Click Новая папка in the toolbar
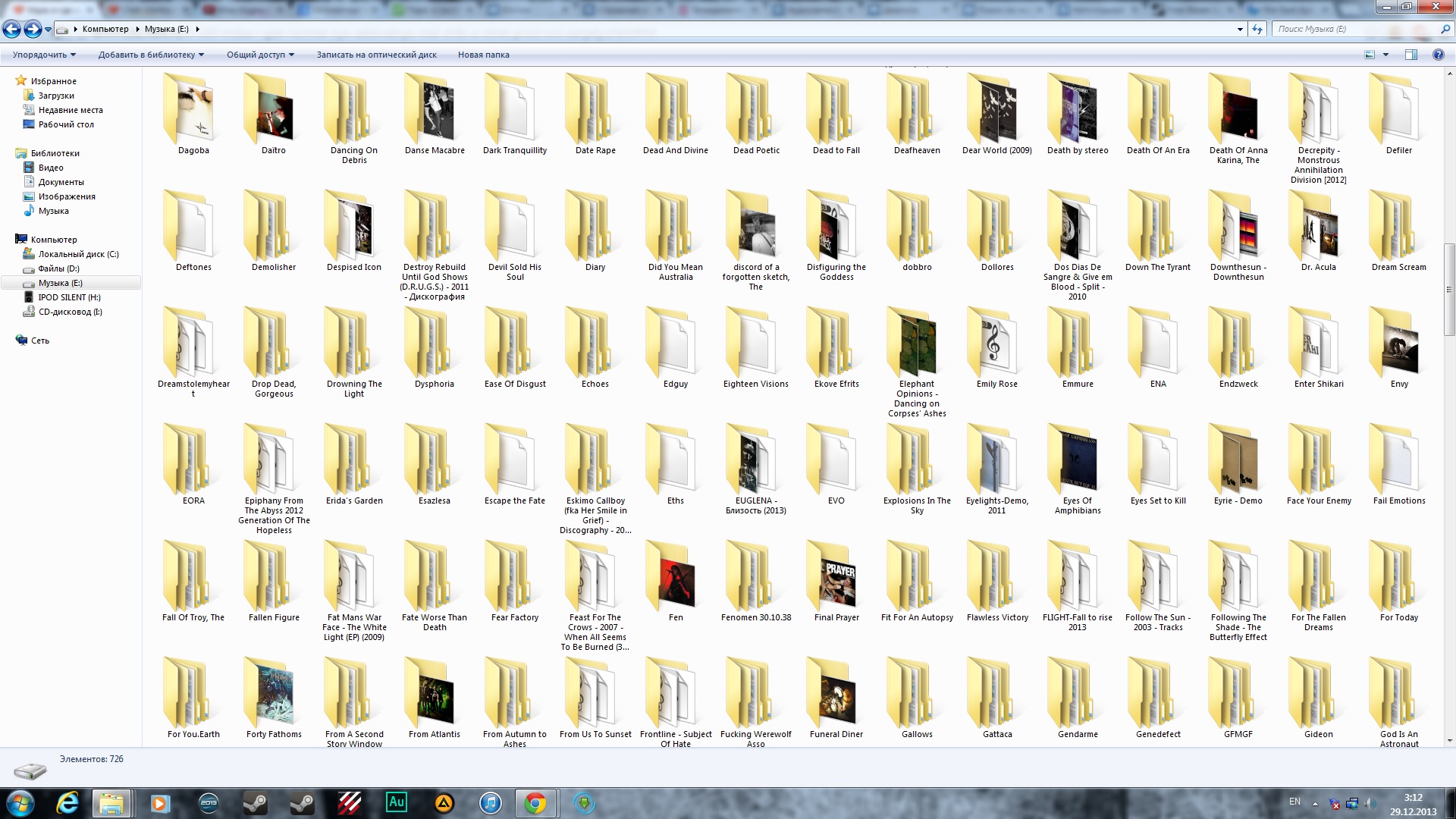Image resolution: width=1456 pixels, height=819 pixels. (483, 55)
